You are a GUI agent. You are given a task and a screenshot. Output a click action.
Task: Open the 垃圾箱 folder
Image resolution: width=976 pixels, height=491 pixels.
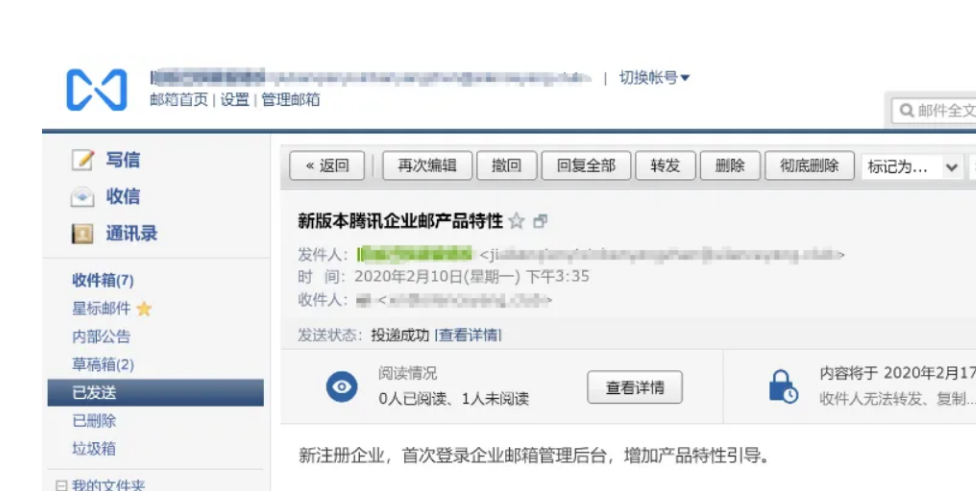[x=94, y=449]
